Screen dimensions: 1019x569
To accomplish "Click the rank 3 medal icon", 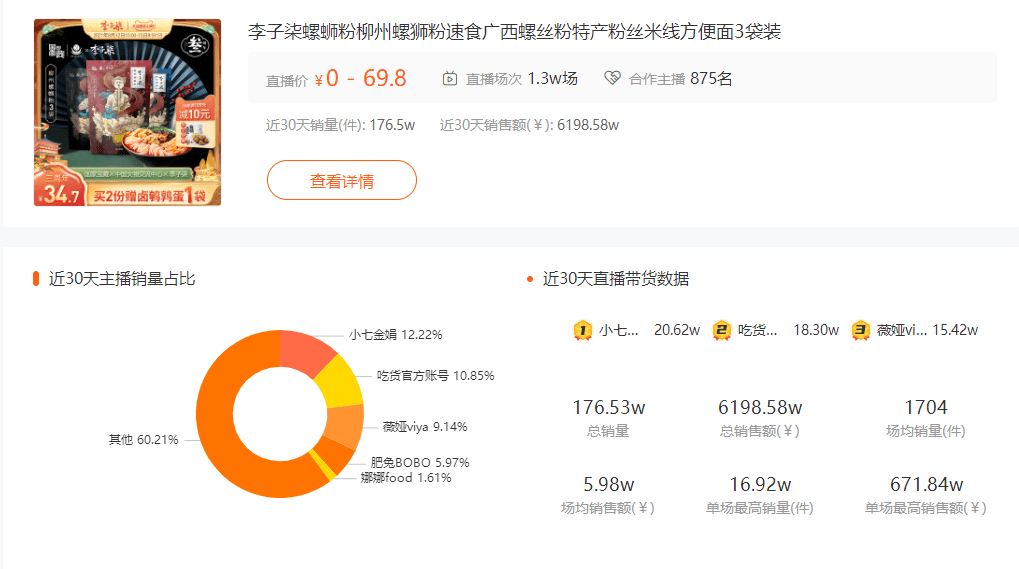I will tap(860, 331).
